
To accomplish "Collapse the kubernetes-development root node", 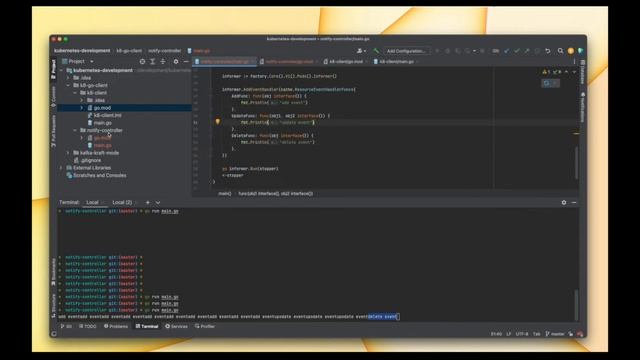I will pyautogui.click(x=61, y=70).
